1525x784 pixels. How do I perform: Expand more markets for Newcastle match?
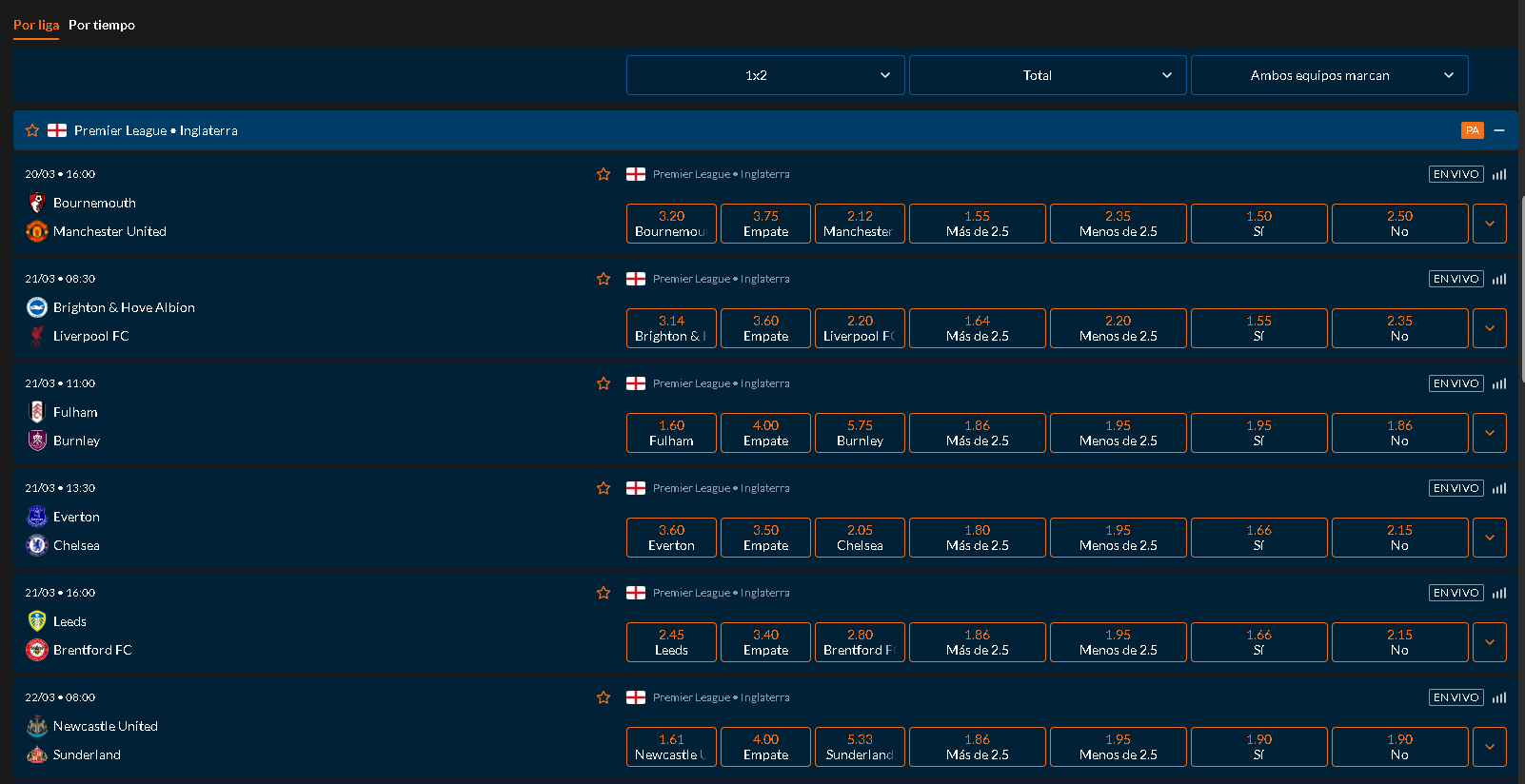click(1490, 747)
